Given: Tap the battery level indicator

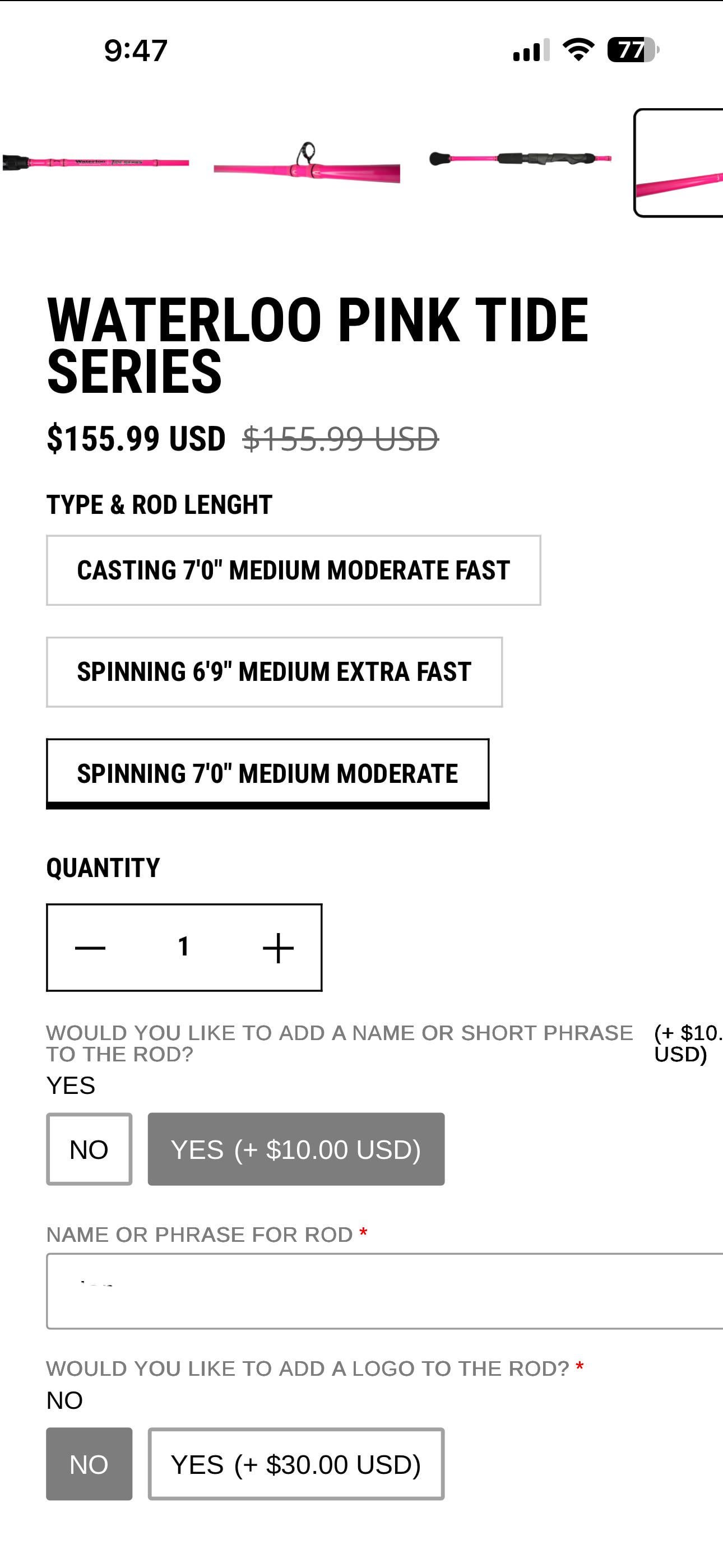Looking at the screenshot, I should (633, 50).
